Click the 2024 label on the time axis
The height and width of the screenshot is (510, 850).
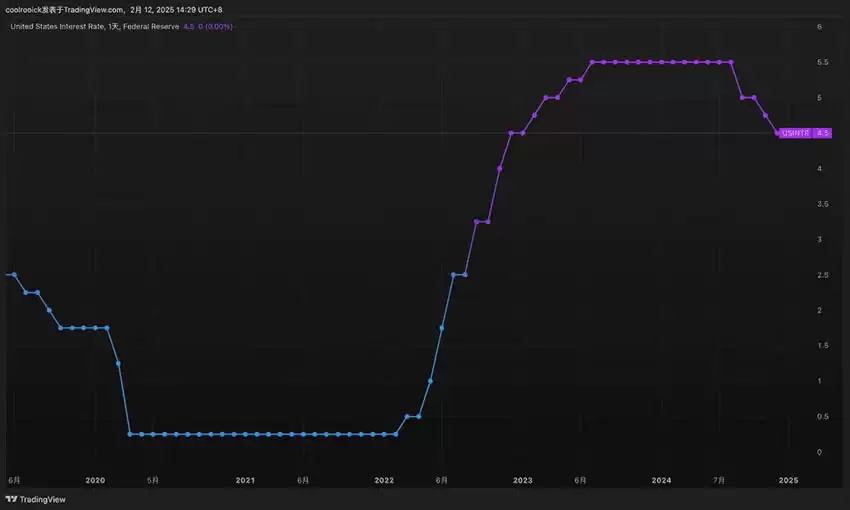tap(661, 480)
